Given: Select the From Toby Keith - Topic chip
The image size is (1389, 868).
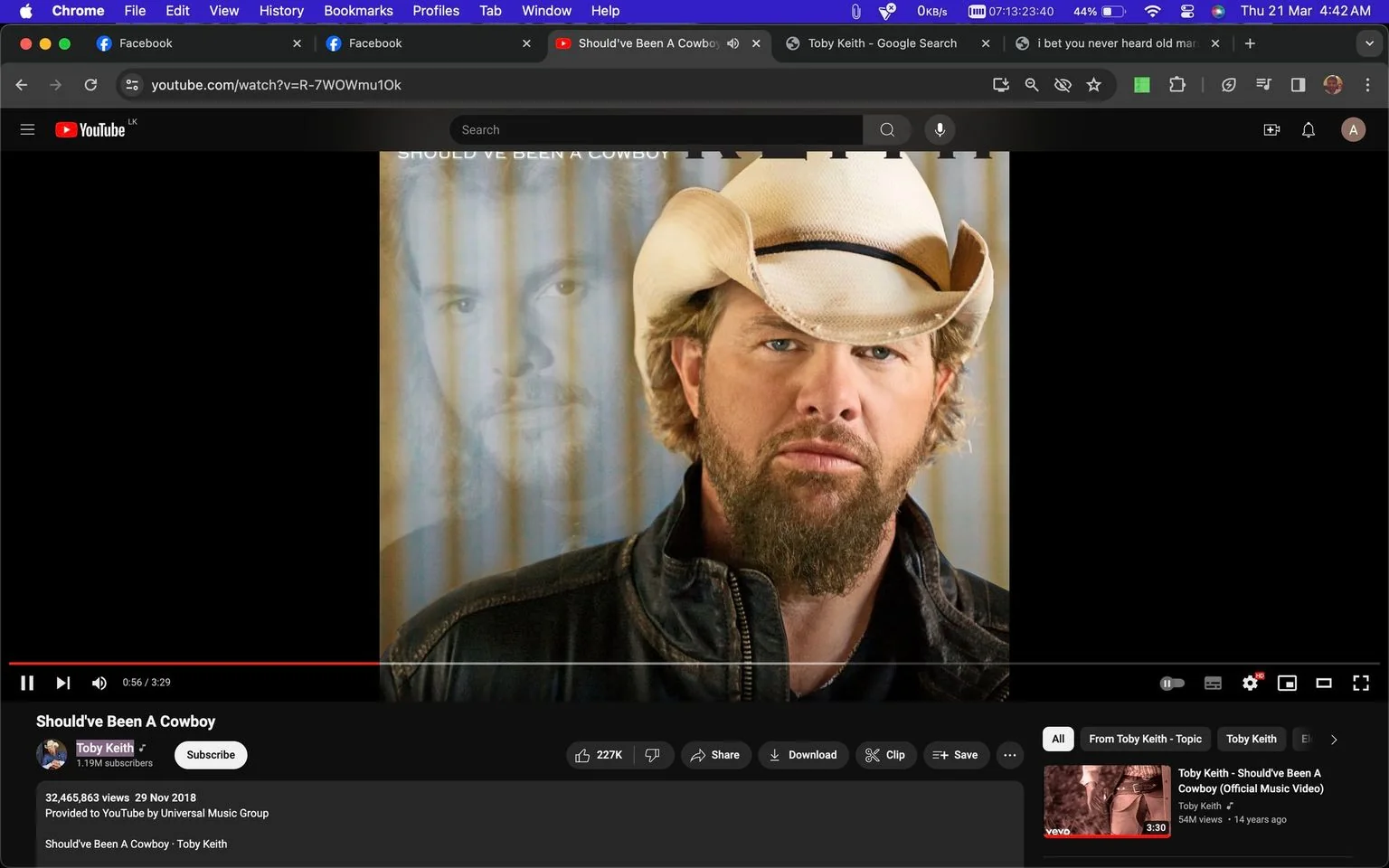Looking at the screenshot, I should (1145, 739).
